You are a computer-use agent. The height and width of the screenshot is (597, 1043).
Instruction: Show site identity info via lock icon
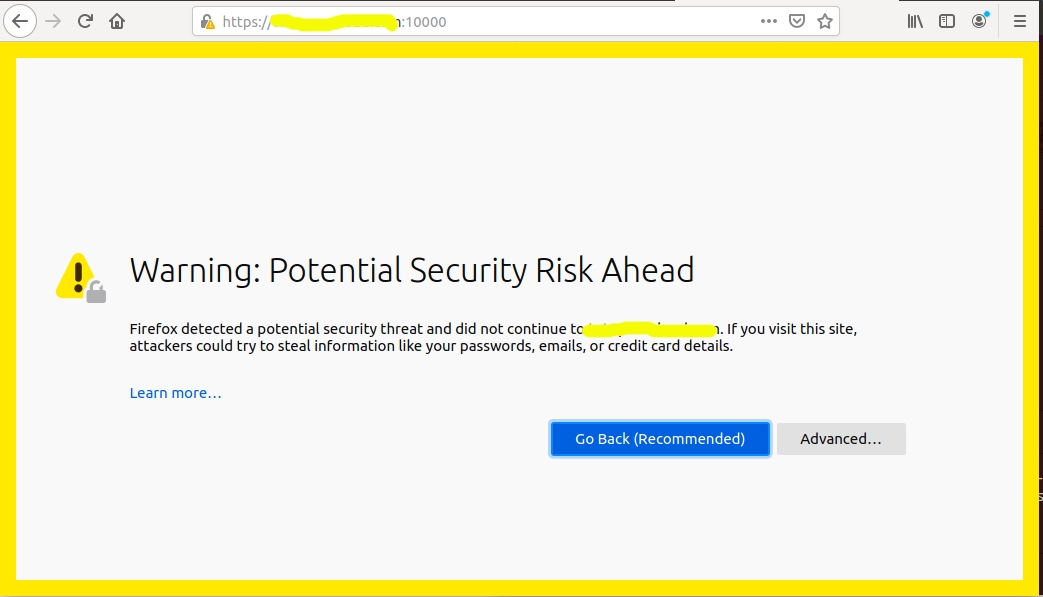pos(208,21)
